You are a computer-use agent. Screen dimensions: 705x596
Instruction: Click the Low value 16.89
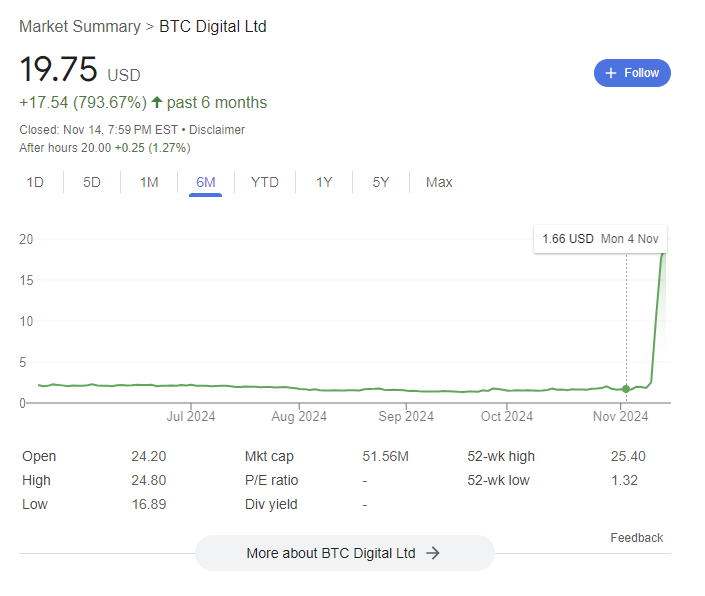[149, 504]
